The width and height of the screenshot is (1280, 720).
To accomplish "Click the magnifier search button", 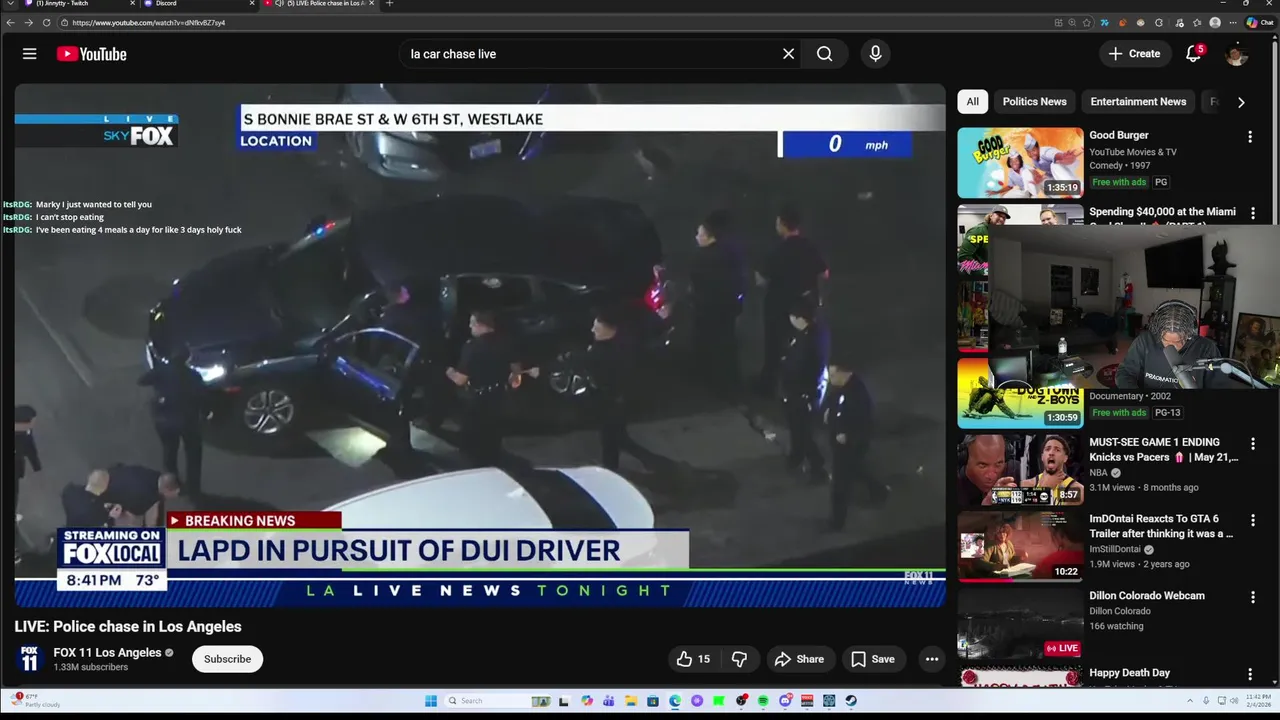I will point(824,54).
